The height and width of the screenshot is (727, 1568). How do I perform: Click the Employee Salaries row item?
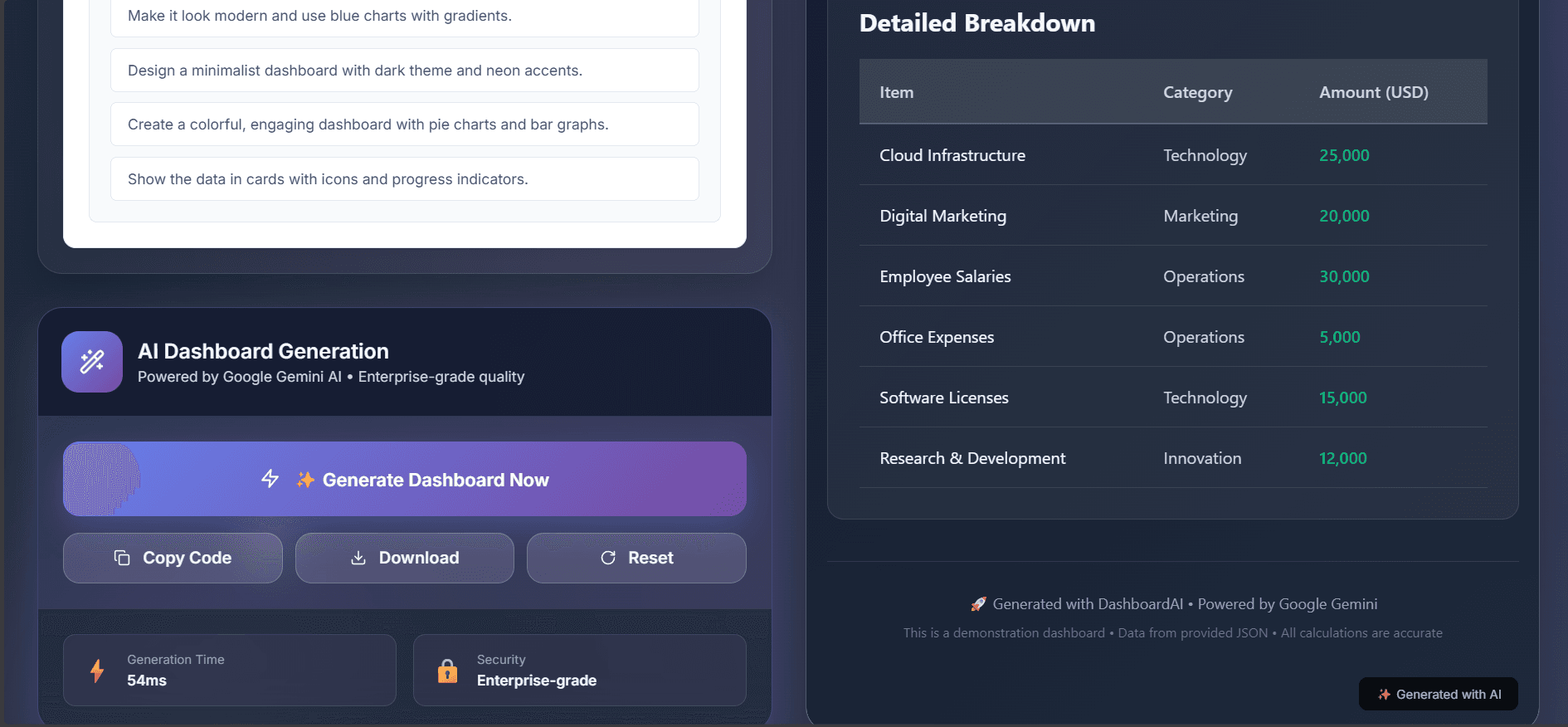click(x=946, y=276)
